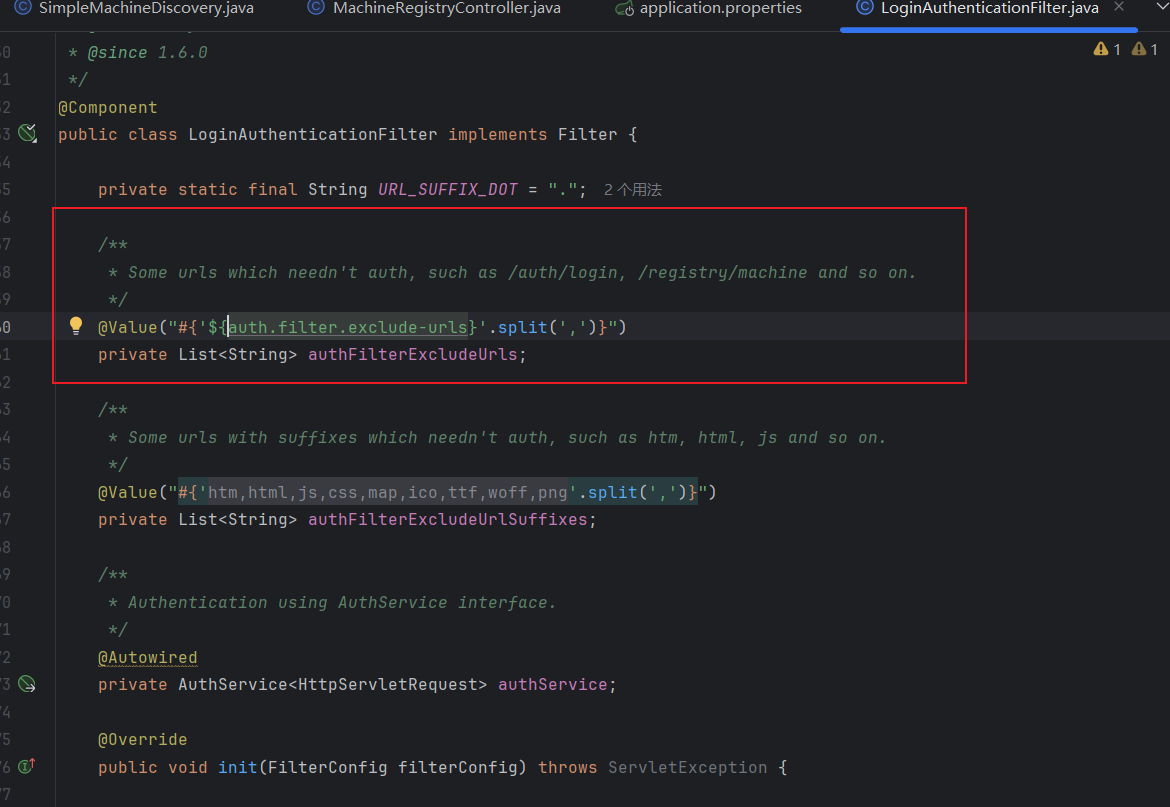Click the implements-method gutter icon beside init
The height and width of the screenshot is (807, 1170).
(27, 766)
